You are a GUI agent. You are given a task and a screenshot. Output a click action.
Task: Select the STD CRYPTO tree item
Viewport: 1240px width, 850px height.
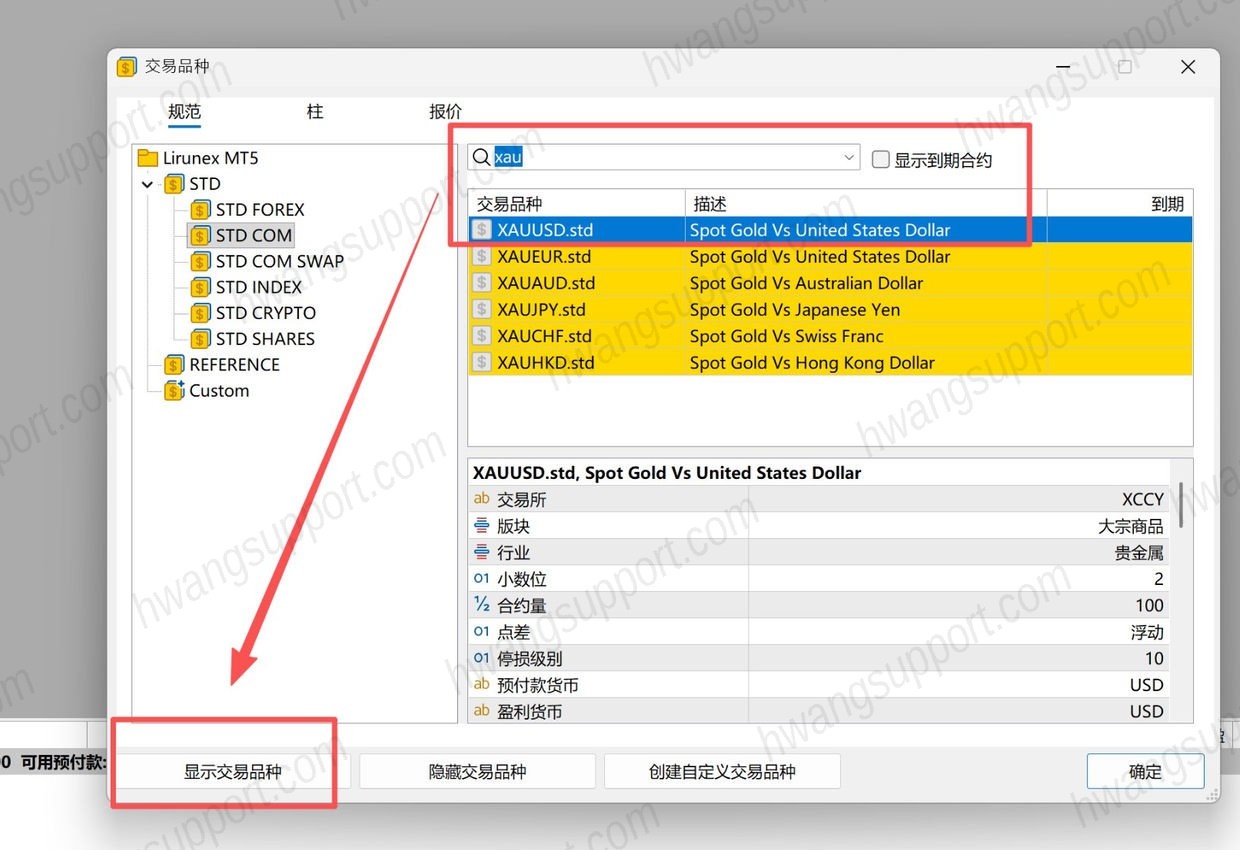265,313
